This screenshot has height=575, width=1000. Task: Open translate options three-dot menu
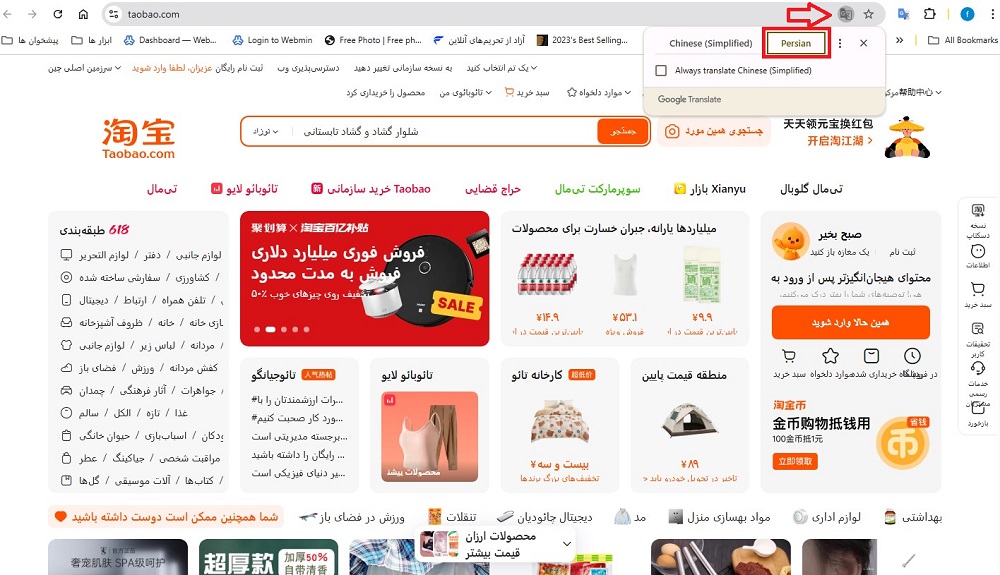click(x=840, y=43)
